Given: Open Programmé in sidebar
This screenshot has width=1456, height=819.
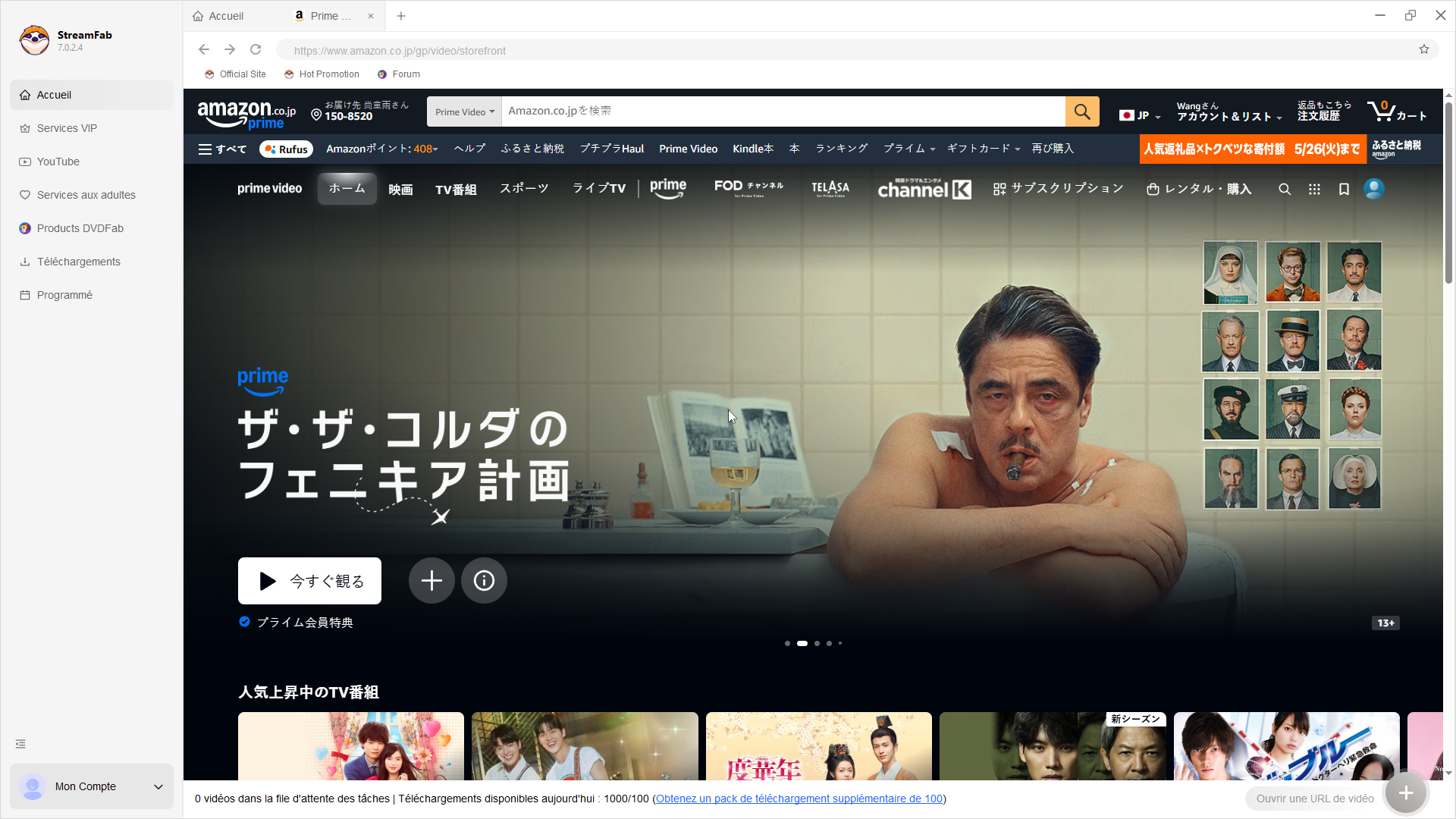Looking at the screenshot, I should point(92,295).
